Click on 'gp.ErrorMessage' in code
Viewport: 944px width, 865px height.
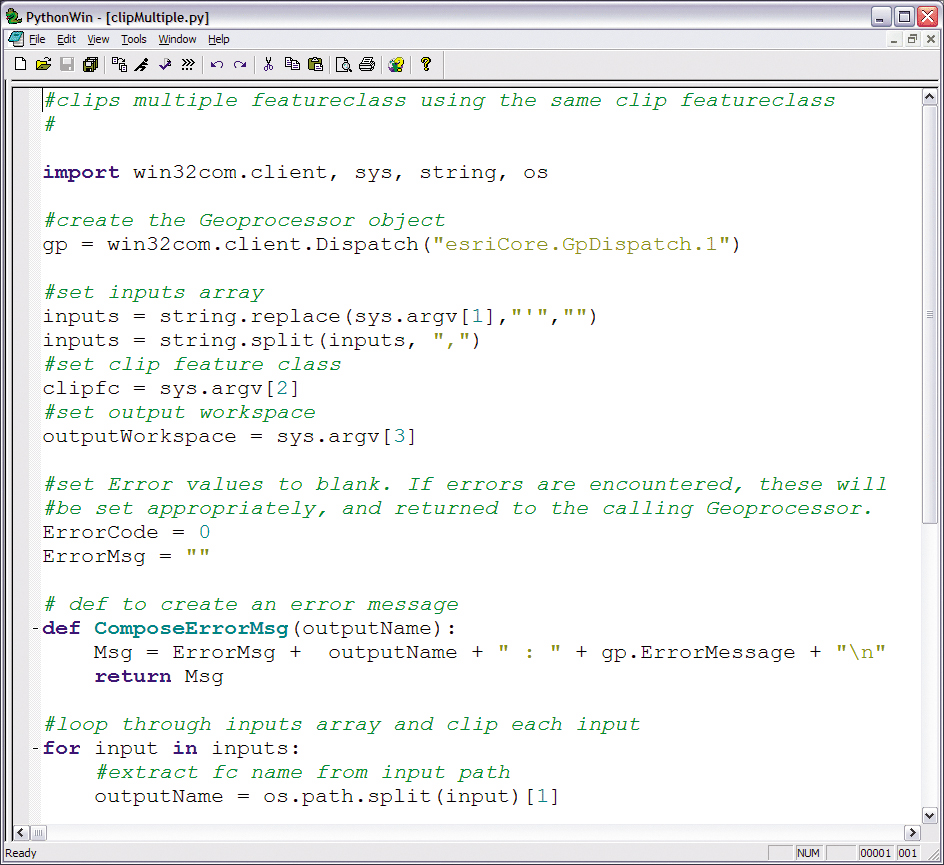click(x=698, y=653)
